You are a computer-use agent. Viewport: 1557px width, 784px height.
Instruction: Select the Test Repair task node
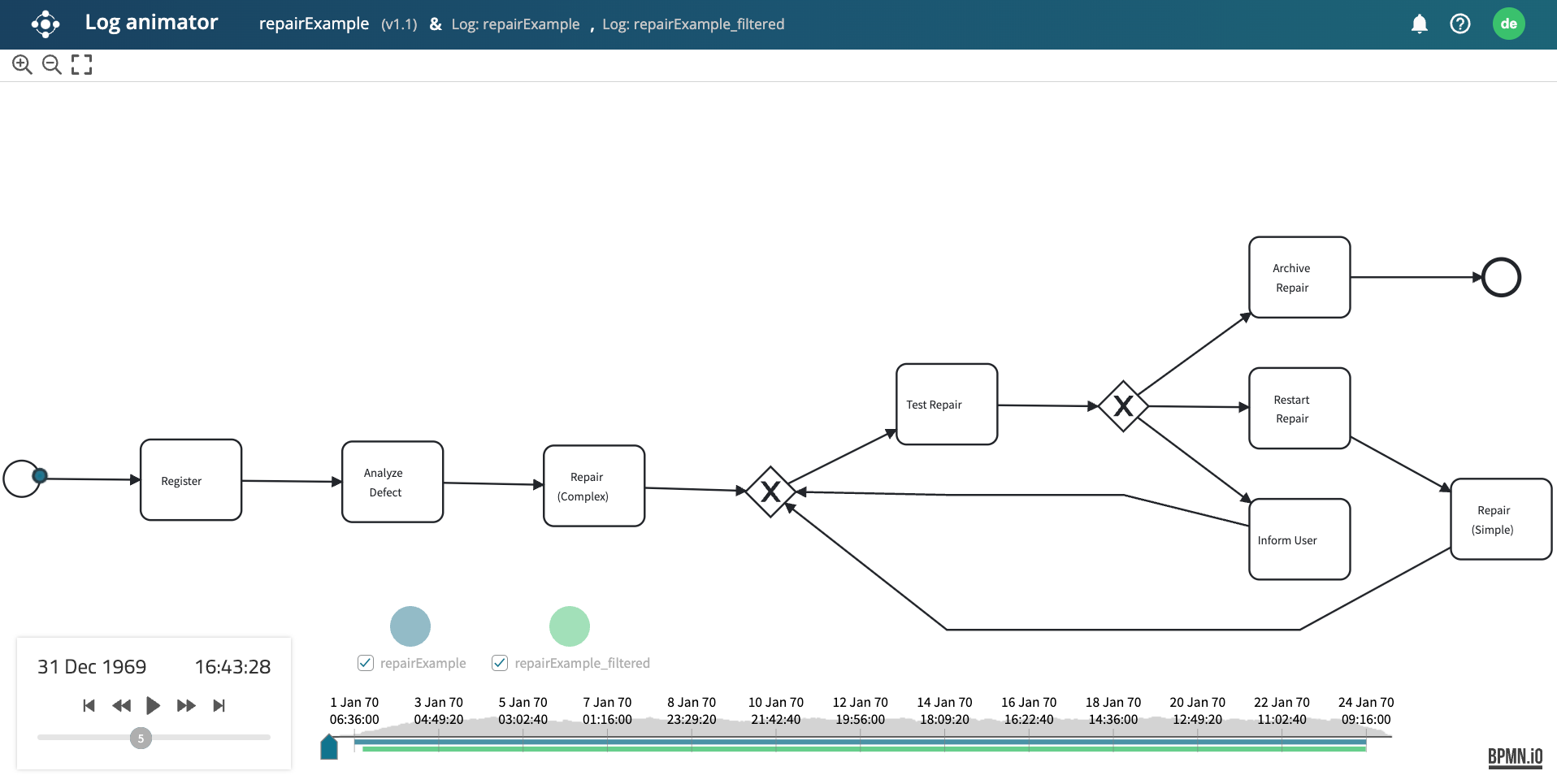point(946,405)
